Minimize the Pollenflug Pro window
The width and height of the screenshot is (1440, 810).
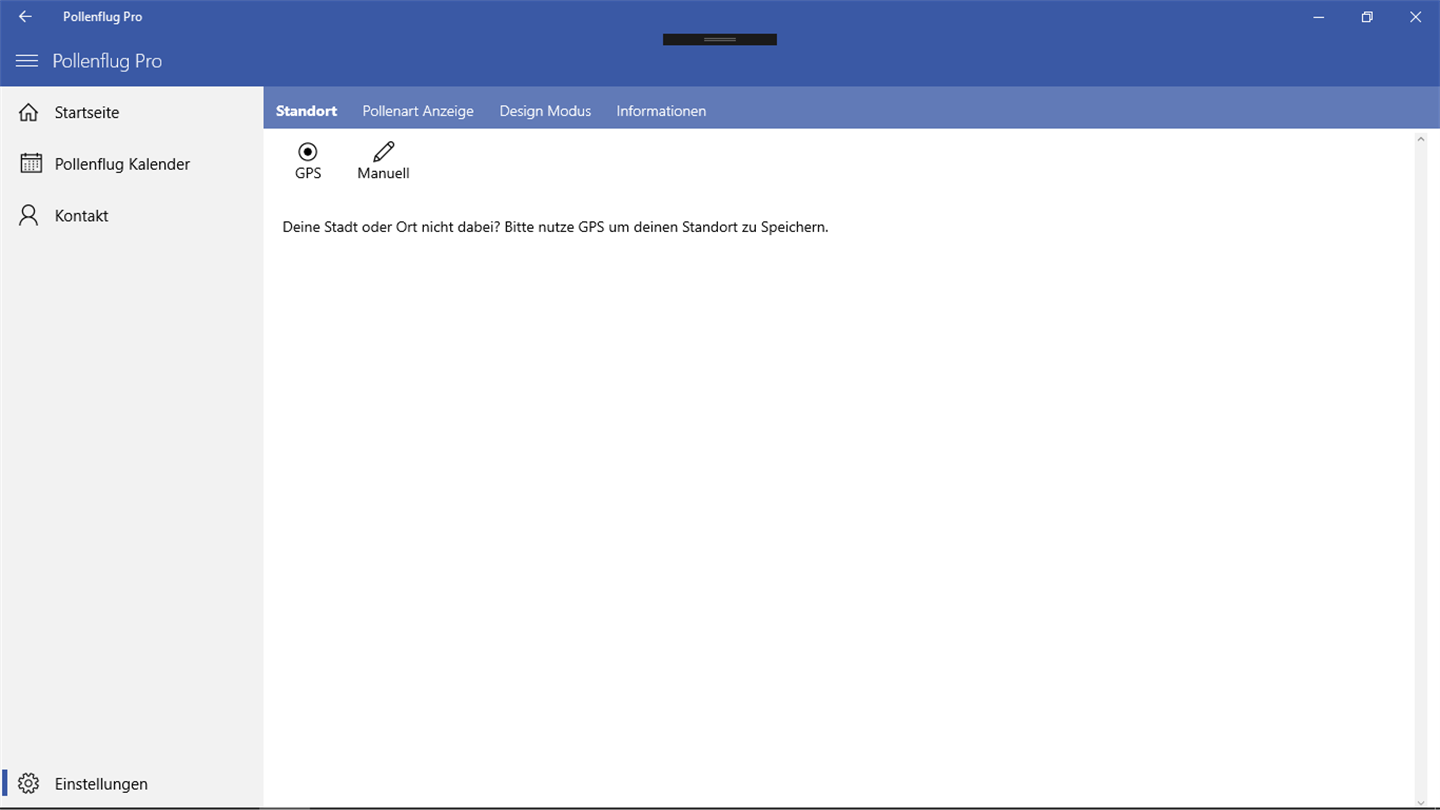click(1320, 17)
